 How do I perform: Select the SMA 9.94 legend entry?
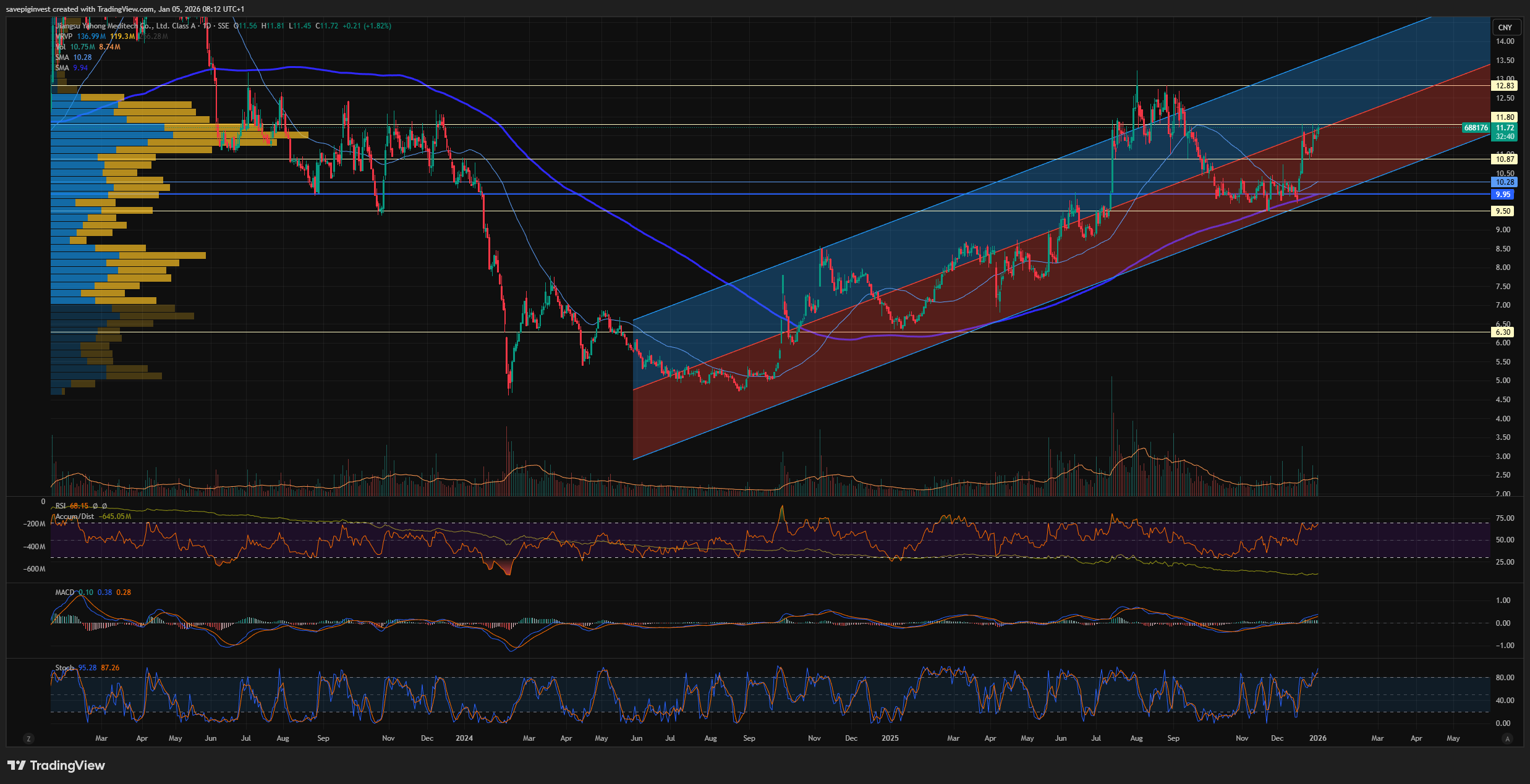click(x=71, y=68)
